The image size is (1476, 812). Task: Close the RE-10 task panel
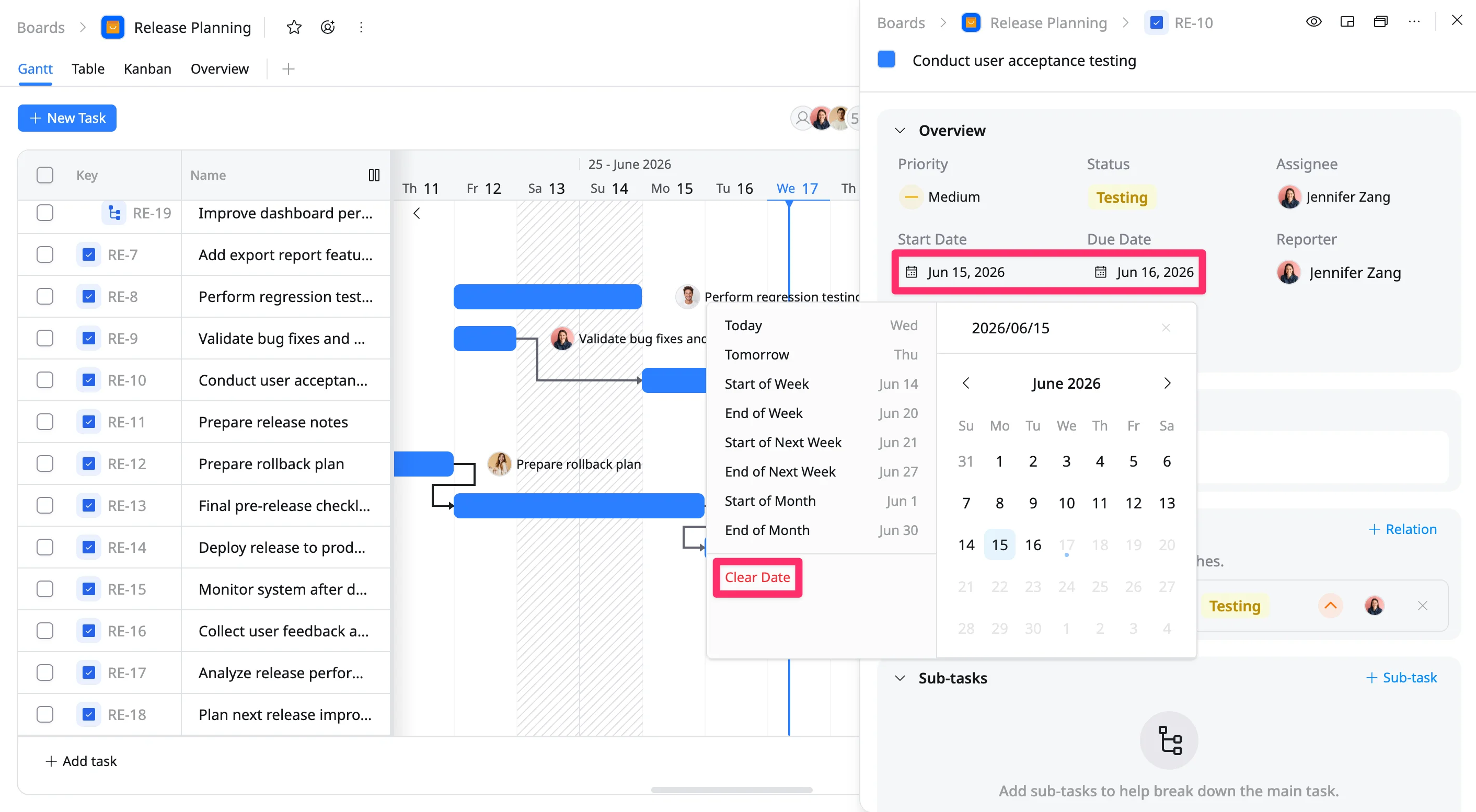click(x=1457, y=20)
